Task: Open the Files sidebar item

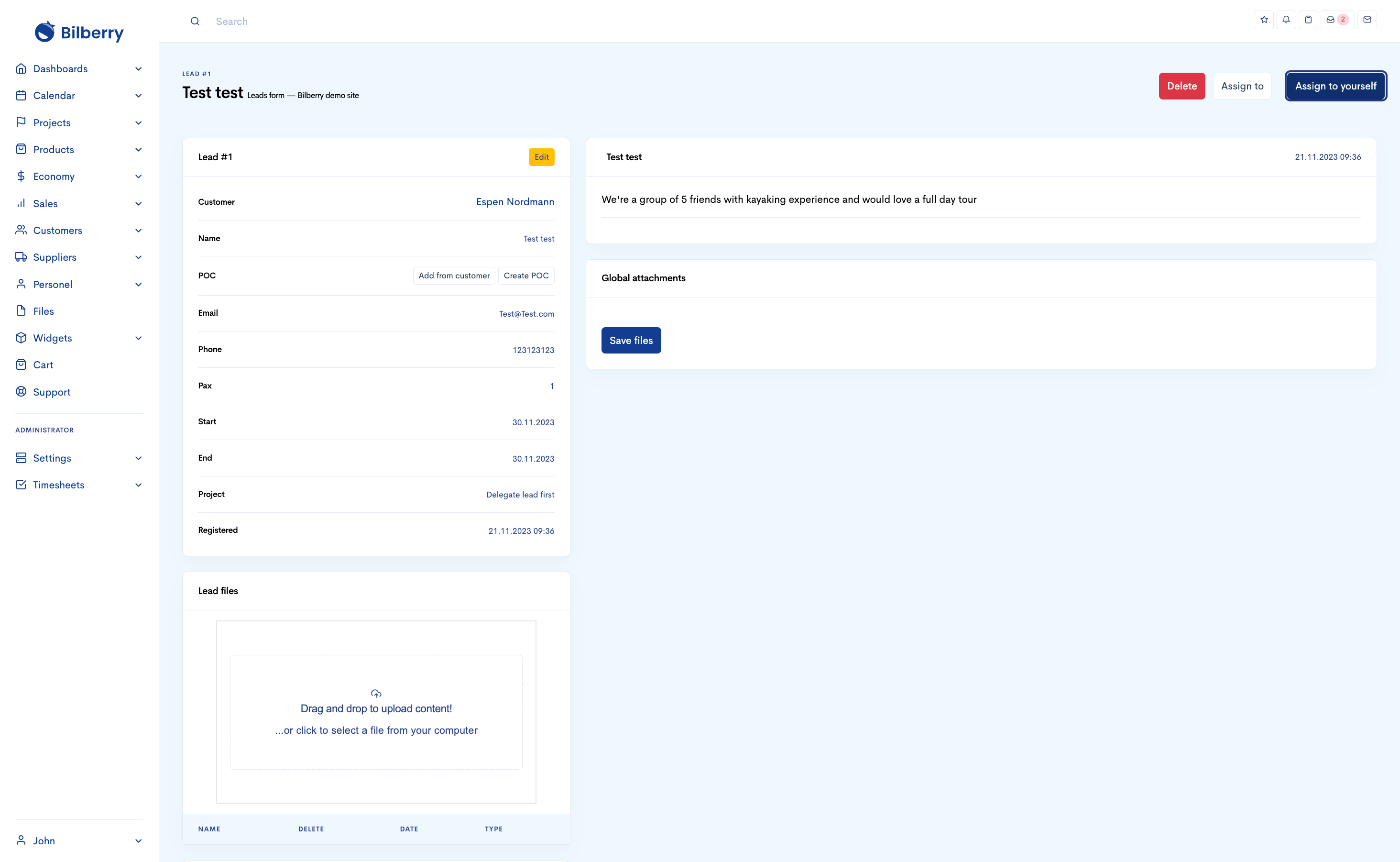Action: pos(44,311)
